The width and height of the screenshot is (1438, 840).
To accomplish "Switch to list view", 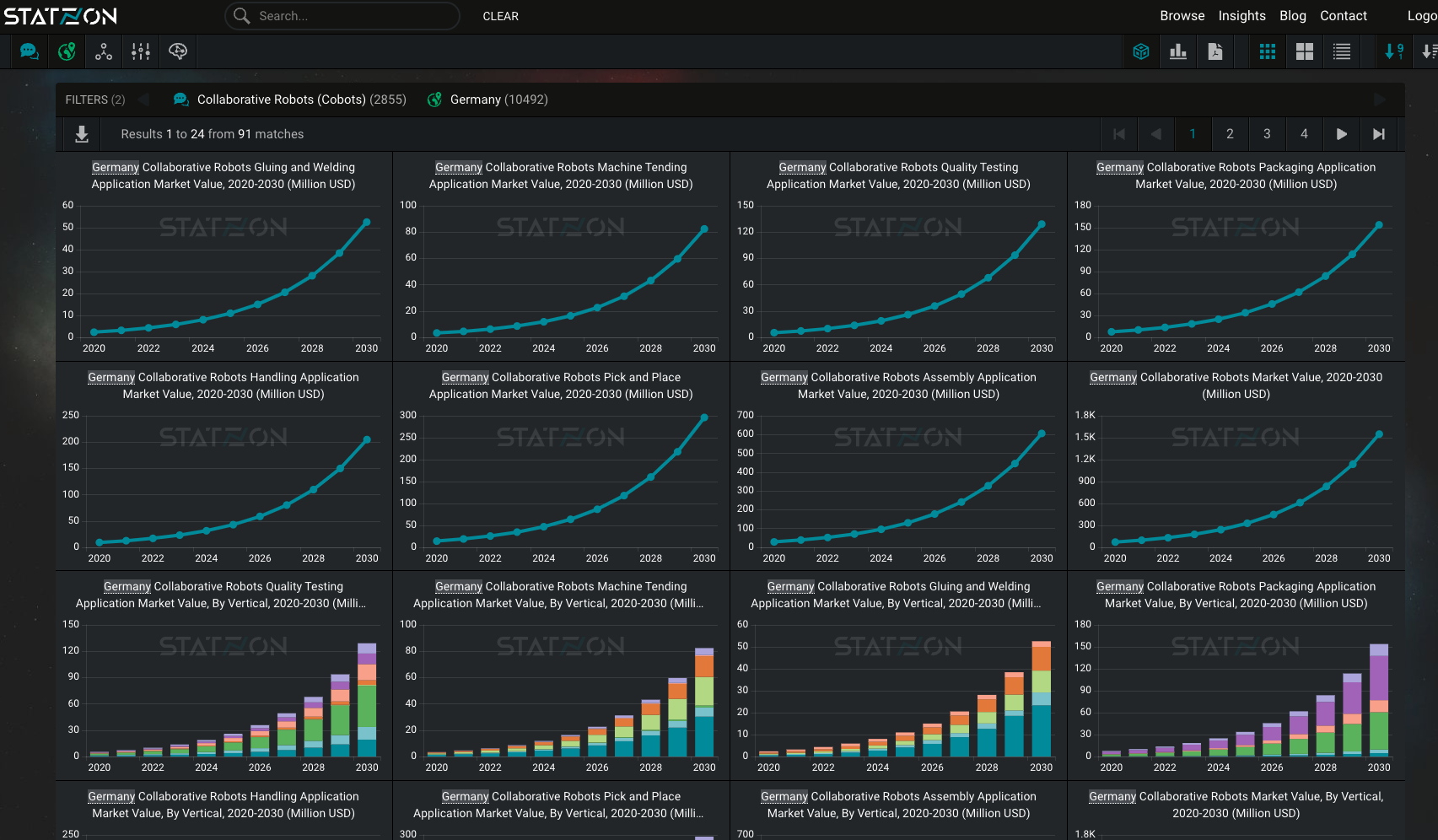I will [x=1342, y=51].
